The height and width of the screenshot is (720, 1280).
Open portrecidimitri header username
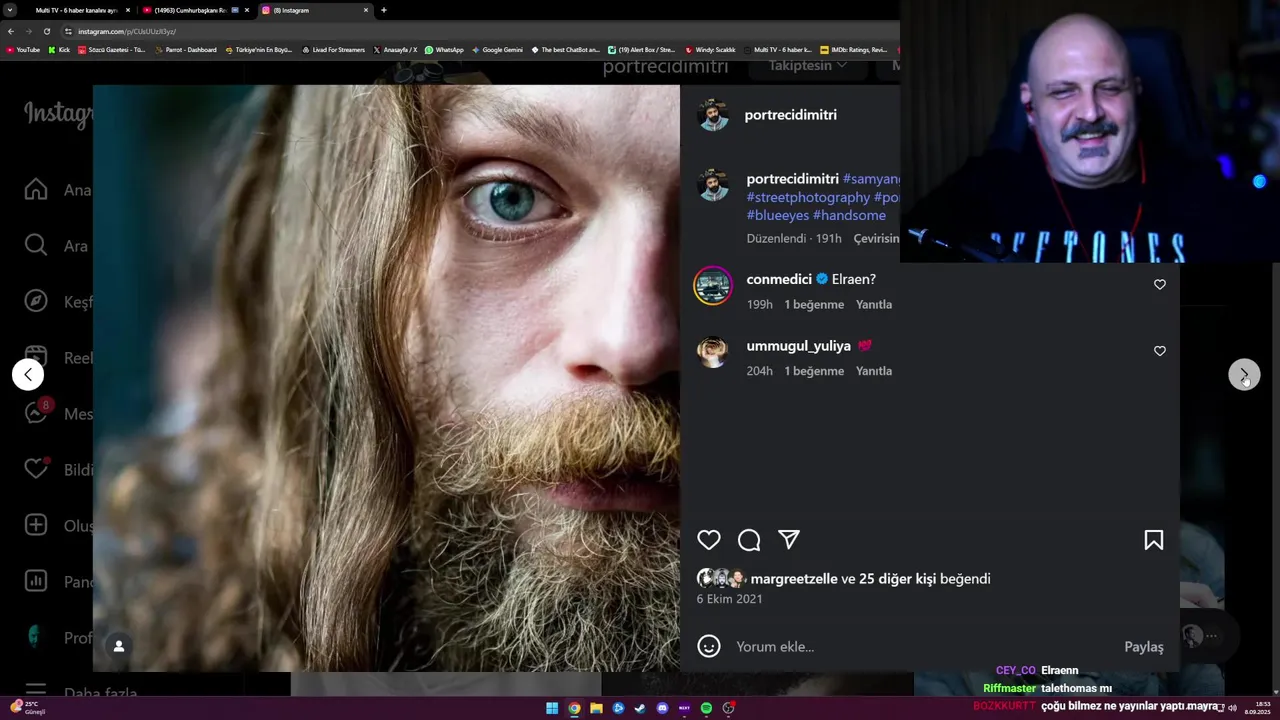[790, 115]
